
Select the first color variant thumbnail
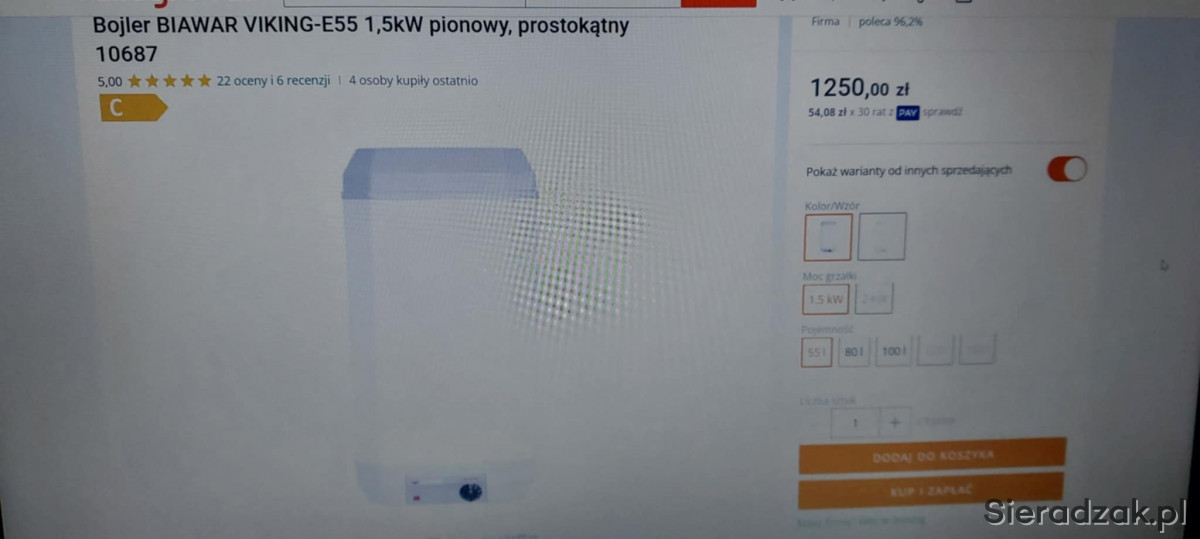coord(827,237)
